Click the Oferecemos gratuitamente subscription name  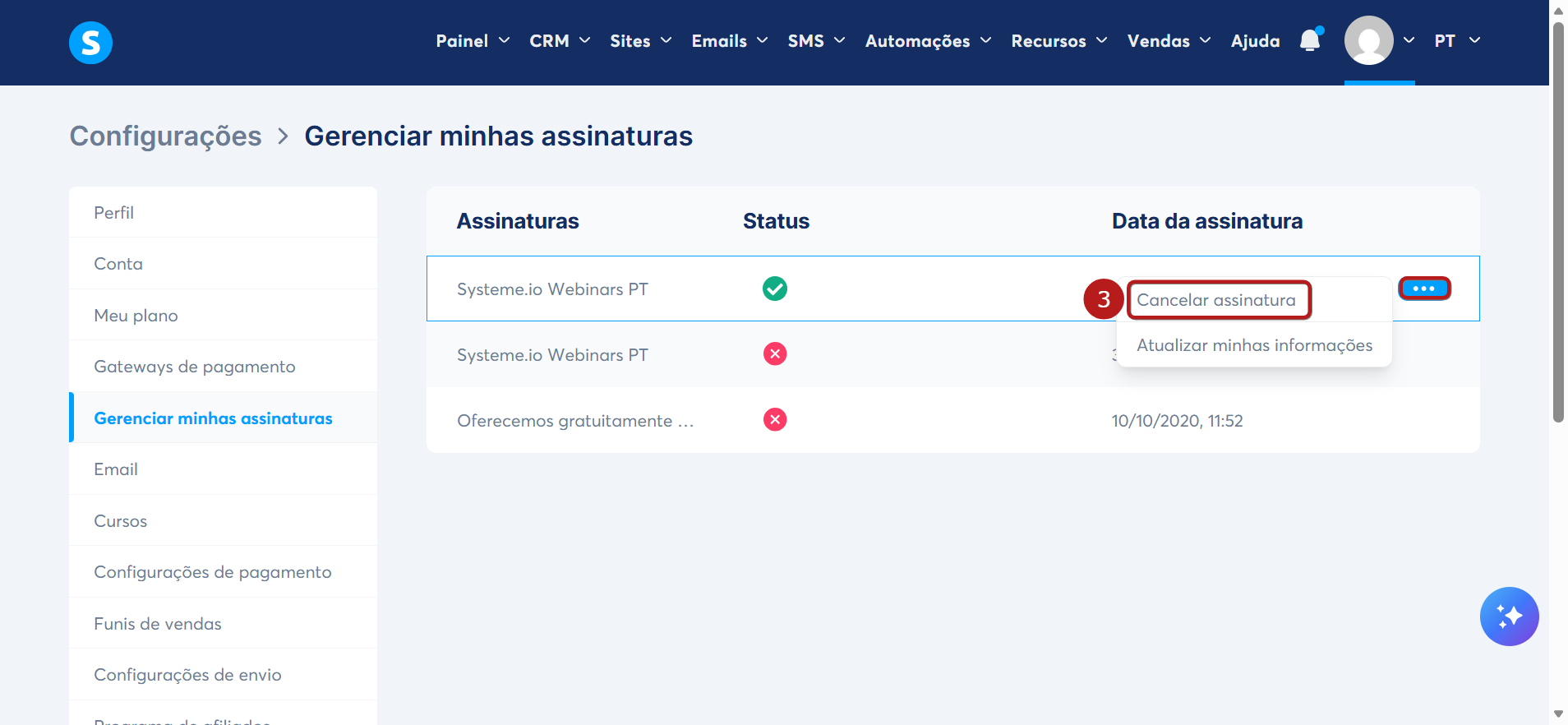575,421
